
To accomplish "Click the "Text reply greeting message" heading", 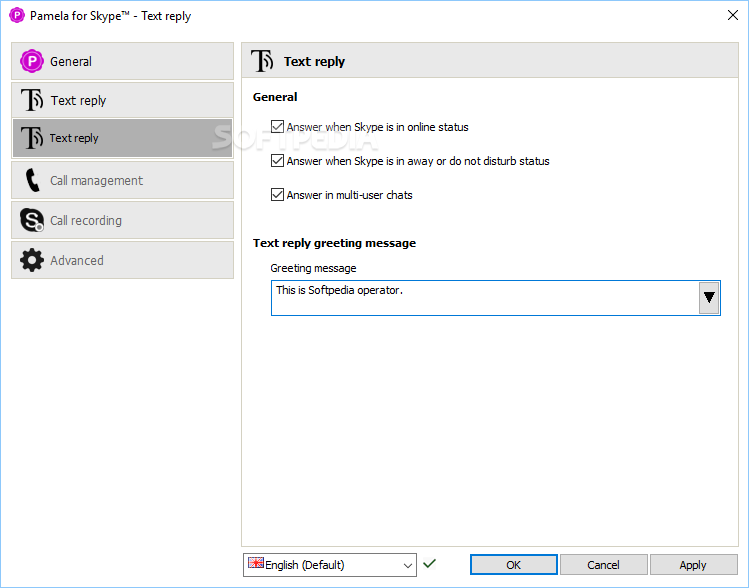I will pos(334,243).
